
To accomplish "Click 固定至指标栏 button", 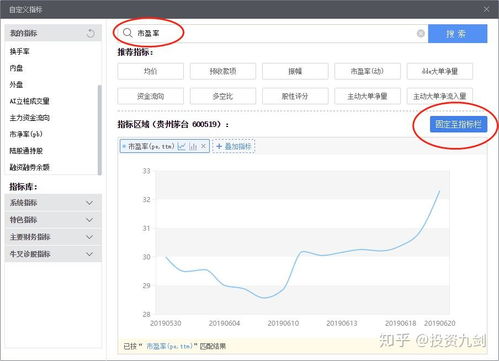I will [458, 124].
